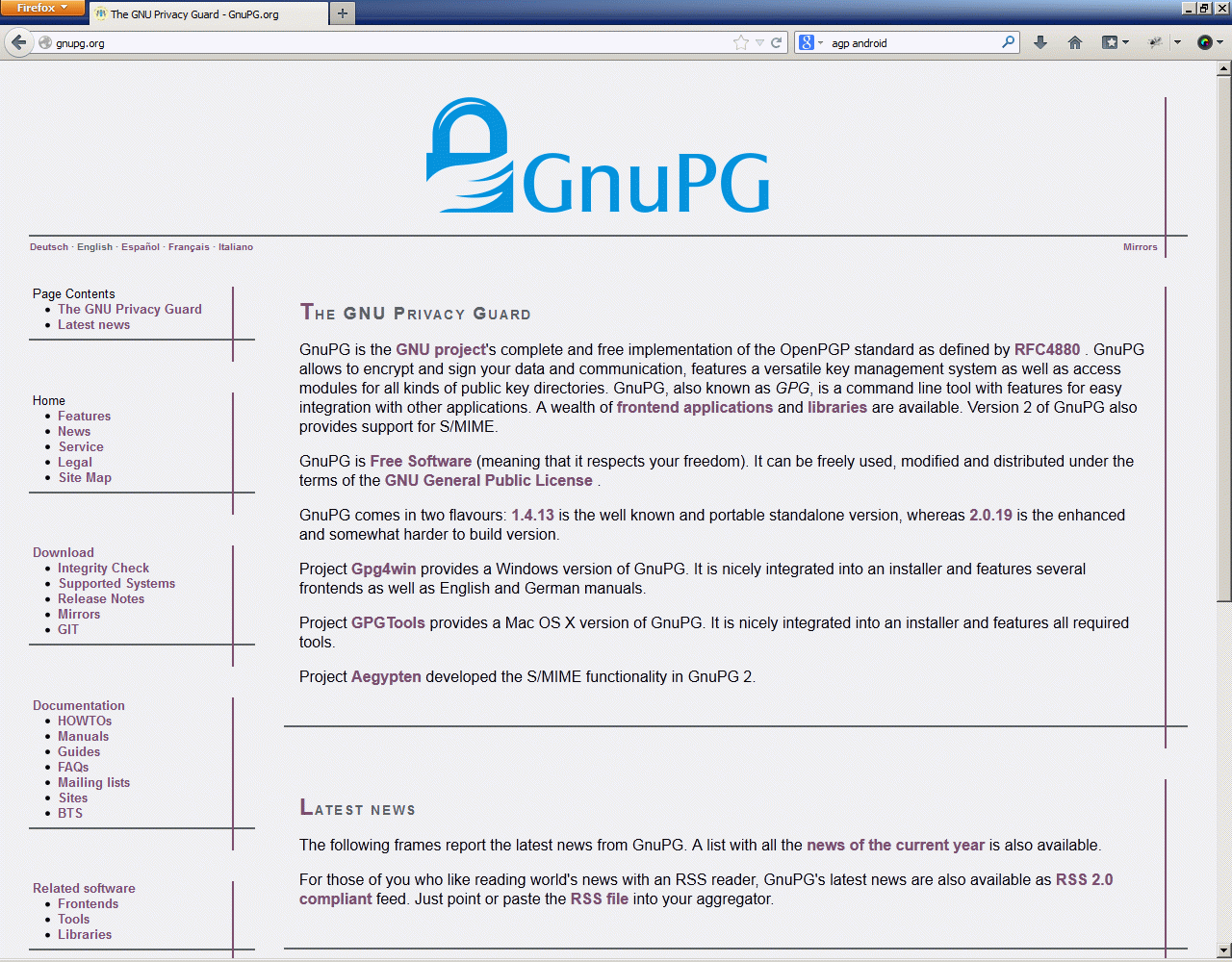Open the GNU General Public License link
The image size is (1232, 962).
coord(489,481)
